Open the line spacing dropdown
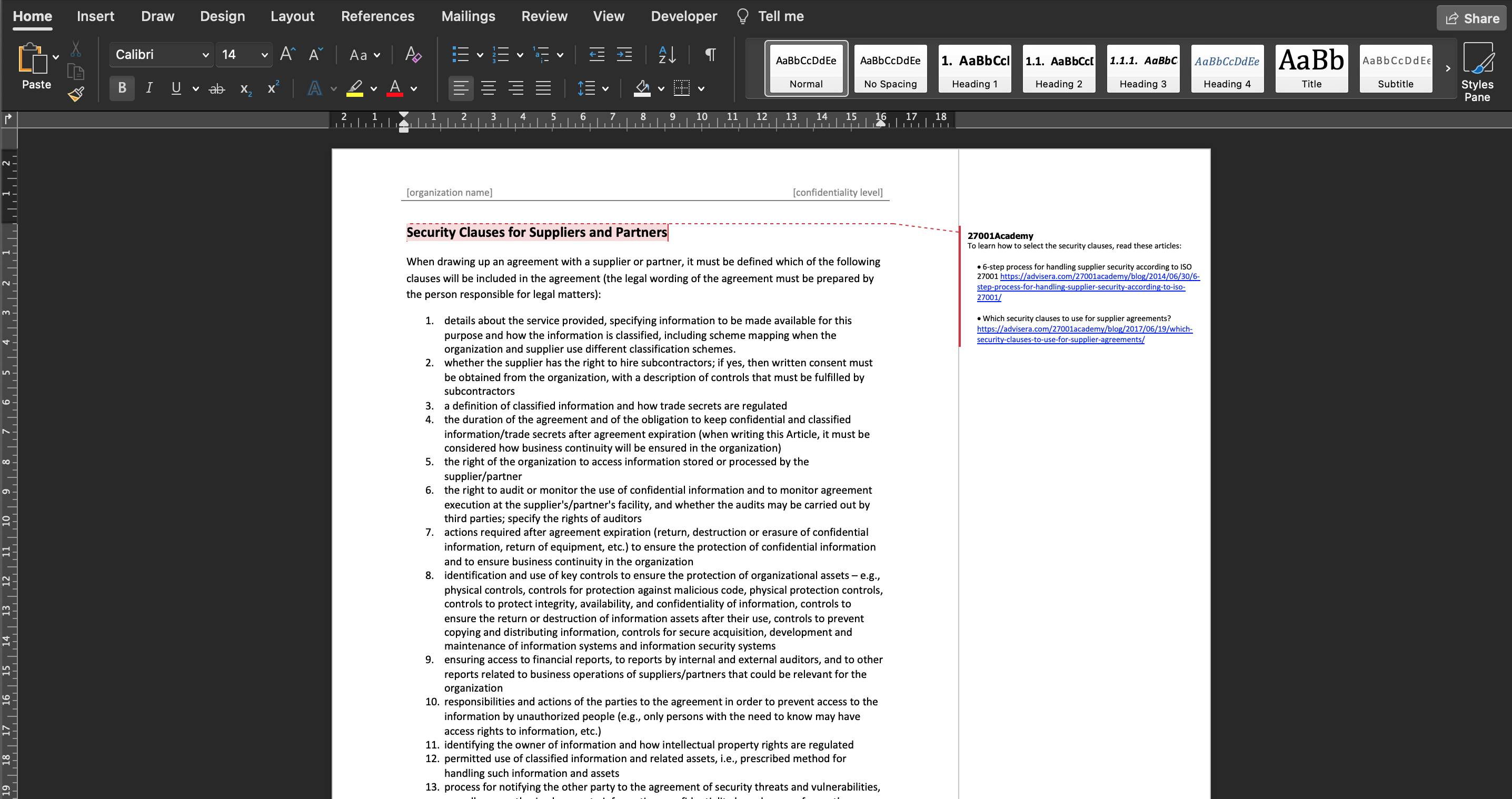1512x799 pixels. pyautogui.click(x=604, y=88)
